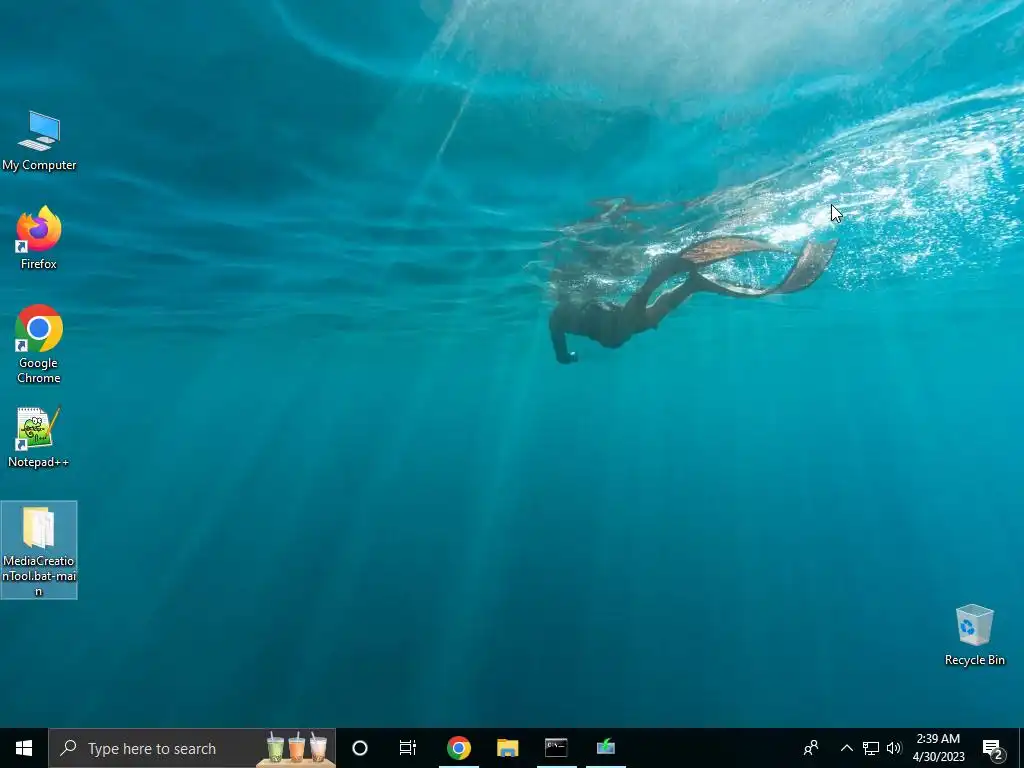Select the Recycle Bin icon
Screen dimensions: 1024x768
[974, 635]
